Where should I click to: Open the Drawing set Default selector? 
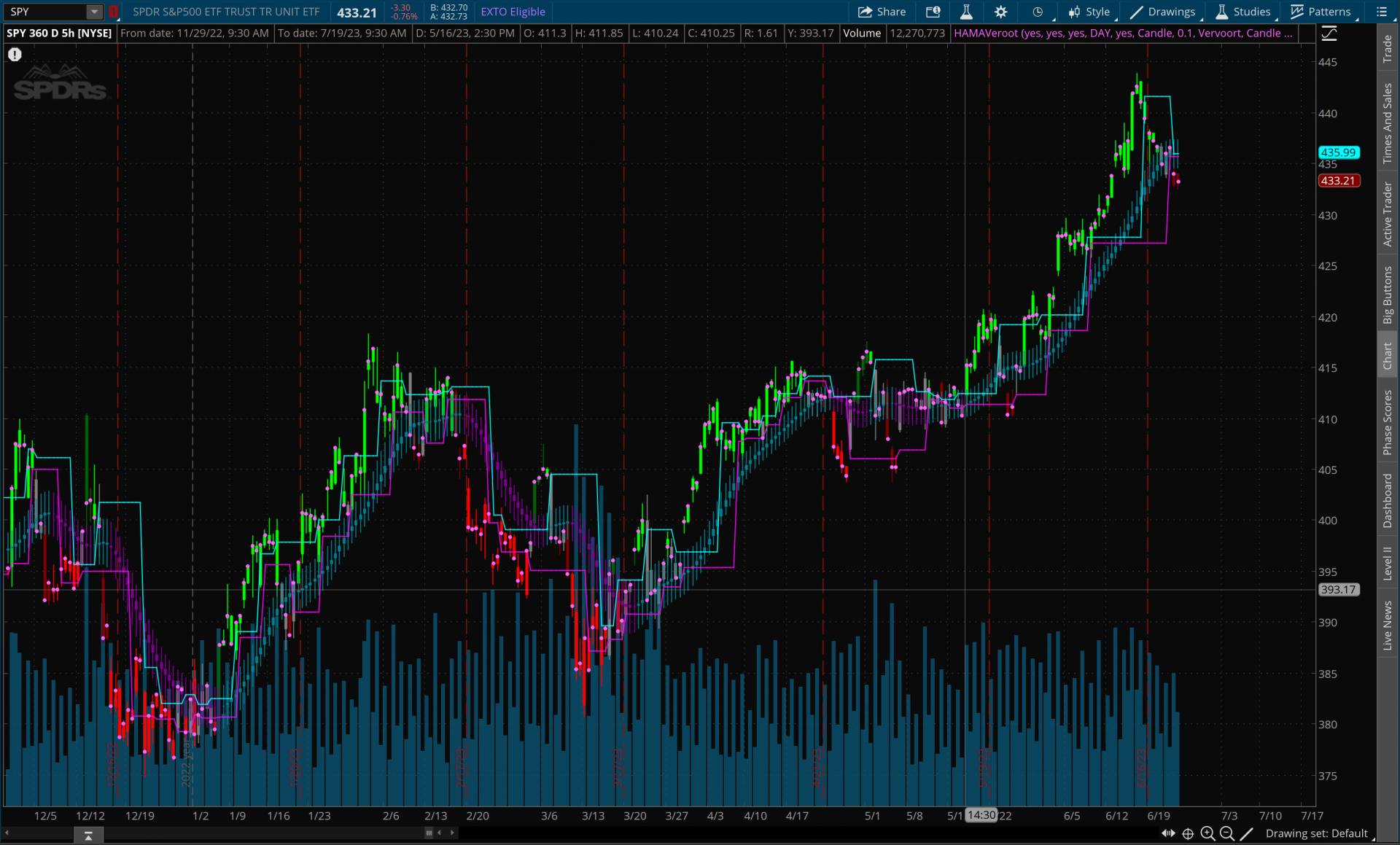click(1316, 833)
